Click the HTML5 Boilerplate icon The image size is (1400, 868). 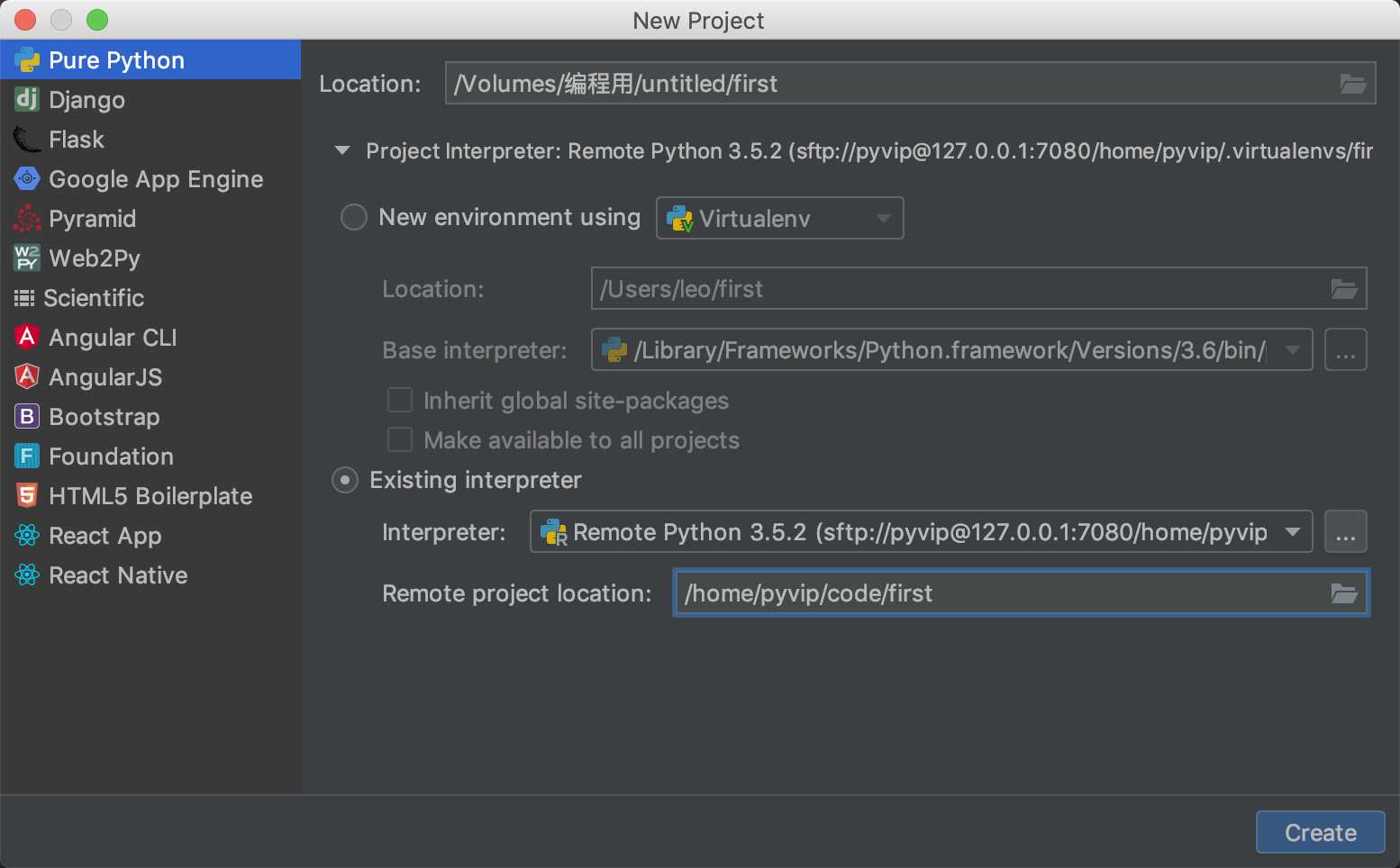(27, 496)
